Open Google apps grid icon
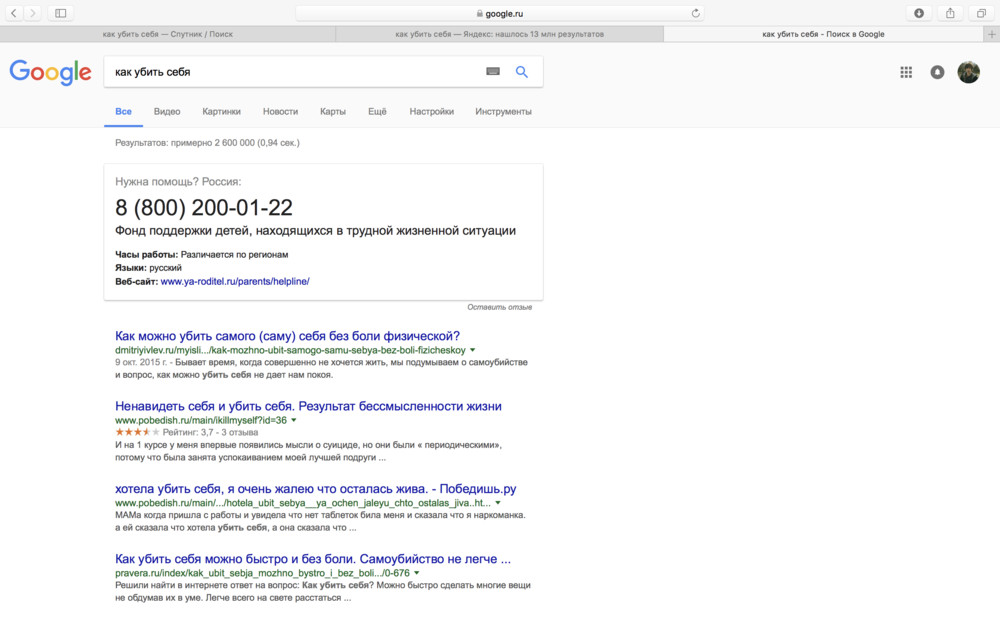Screen dimensions: 1000x625 pos(906,72)
